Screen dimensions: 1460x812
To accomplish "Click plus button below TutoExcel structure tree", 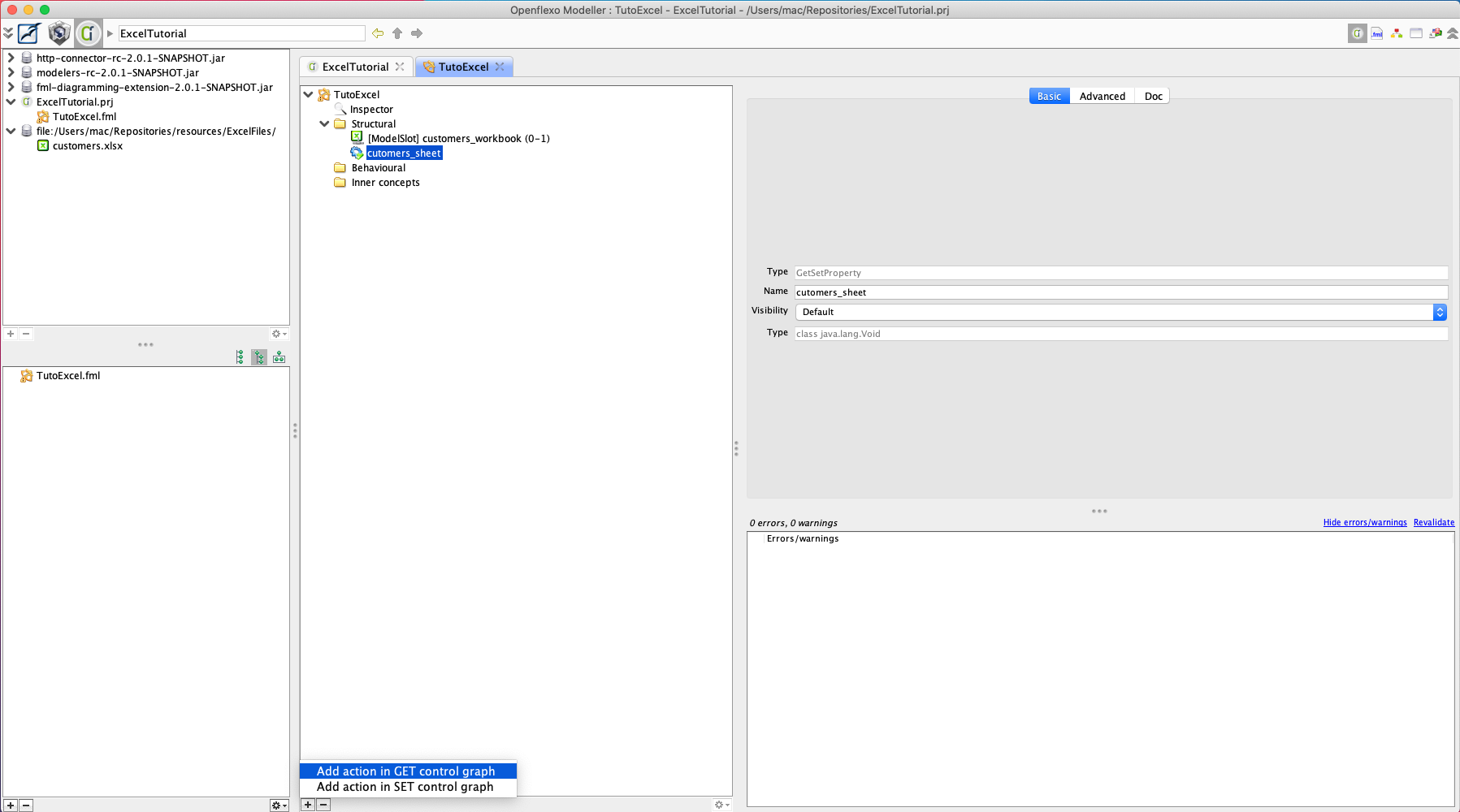I will [308, 805].
